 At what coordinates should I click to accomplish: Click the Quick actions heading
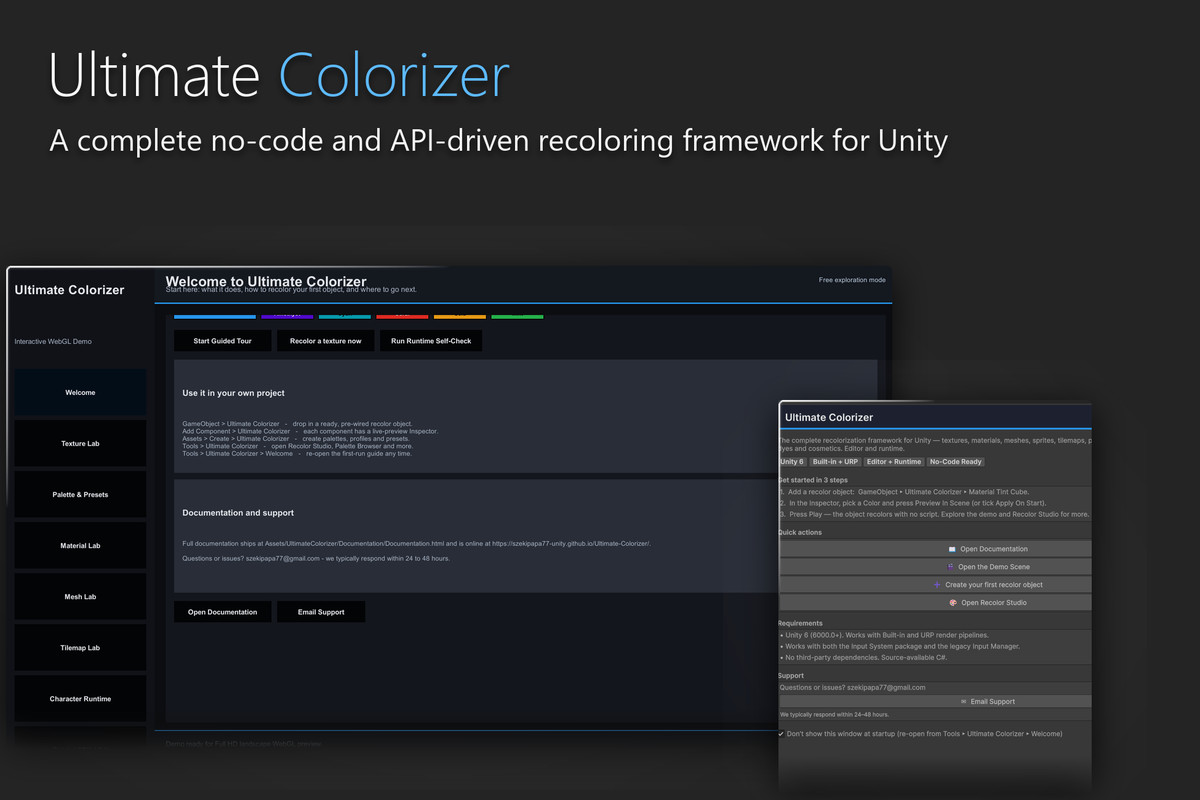800,533
